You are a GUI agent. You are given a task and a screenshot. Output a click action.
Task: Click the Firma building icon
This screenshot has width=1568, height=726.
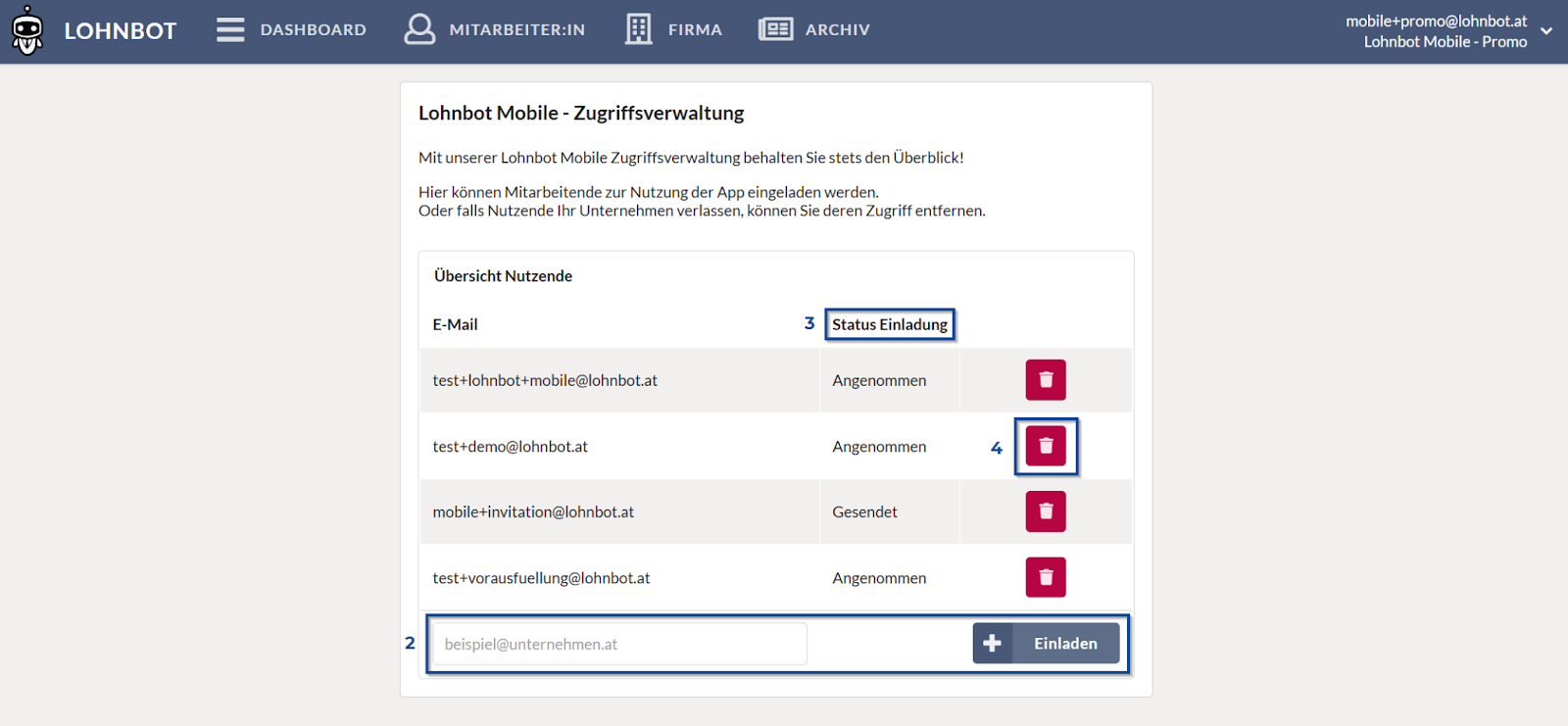pos(639,29)
